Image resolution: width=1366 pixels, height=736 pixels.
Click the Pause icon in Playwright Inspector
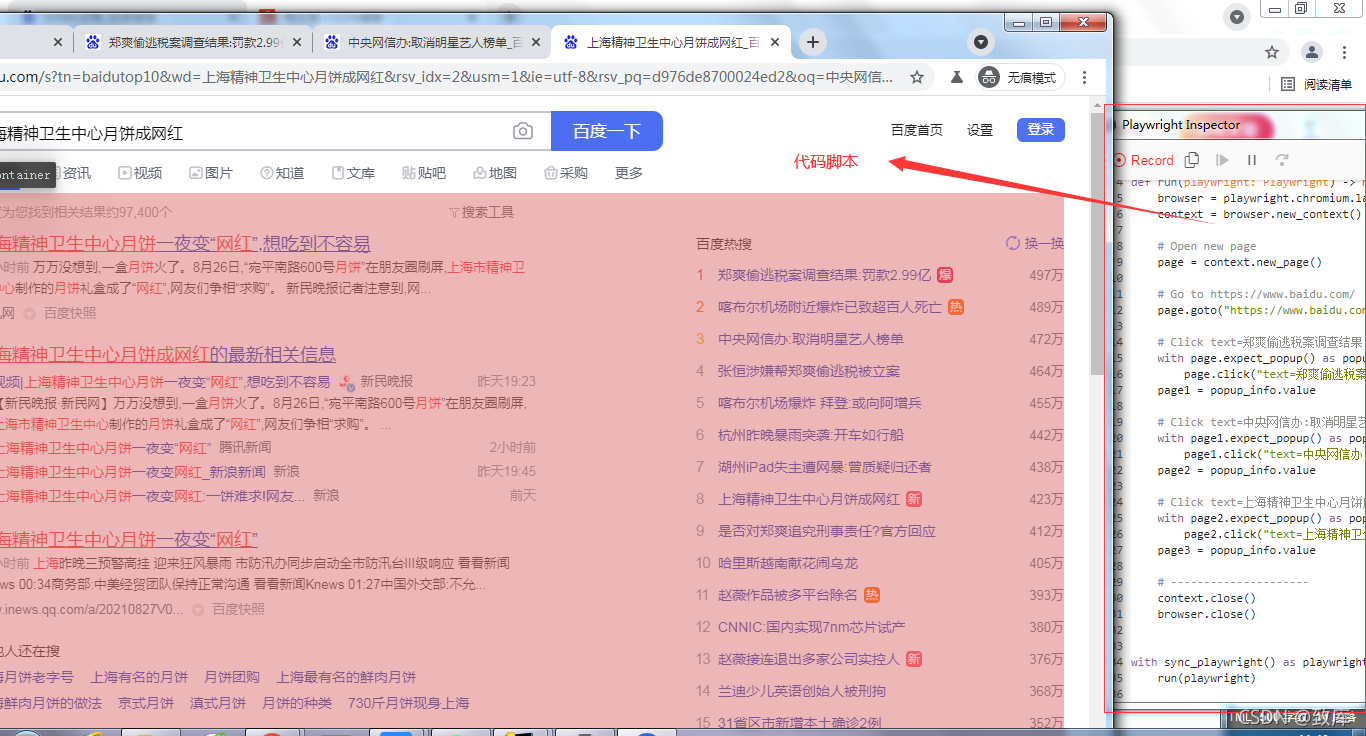point(1251,160)
